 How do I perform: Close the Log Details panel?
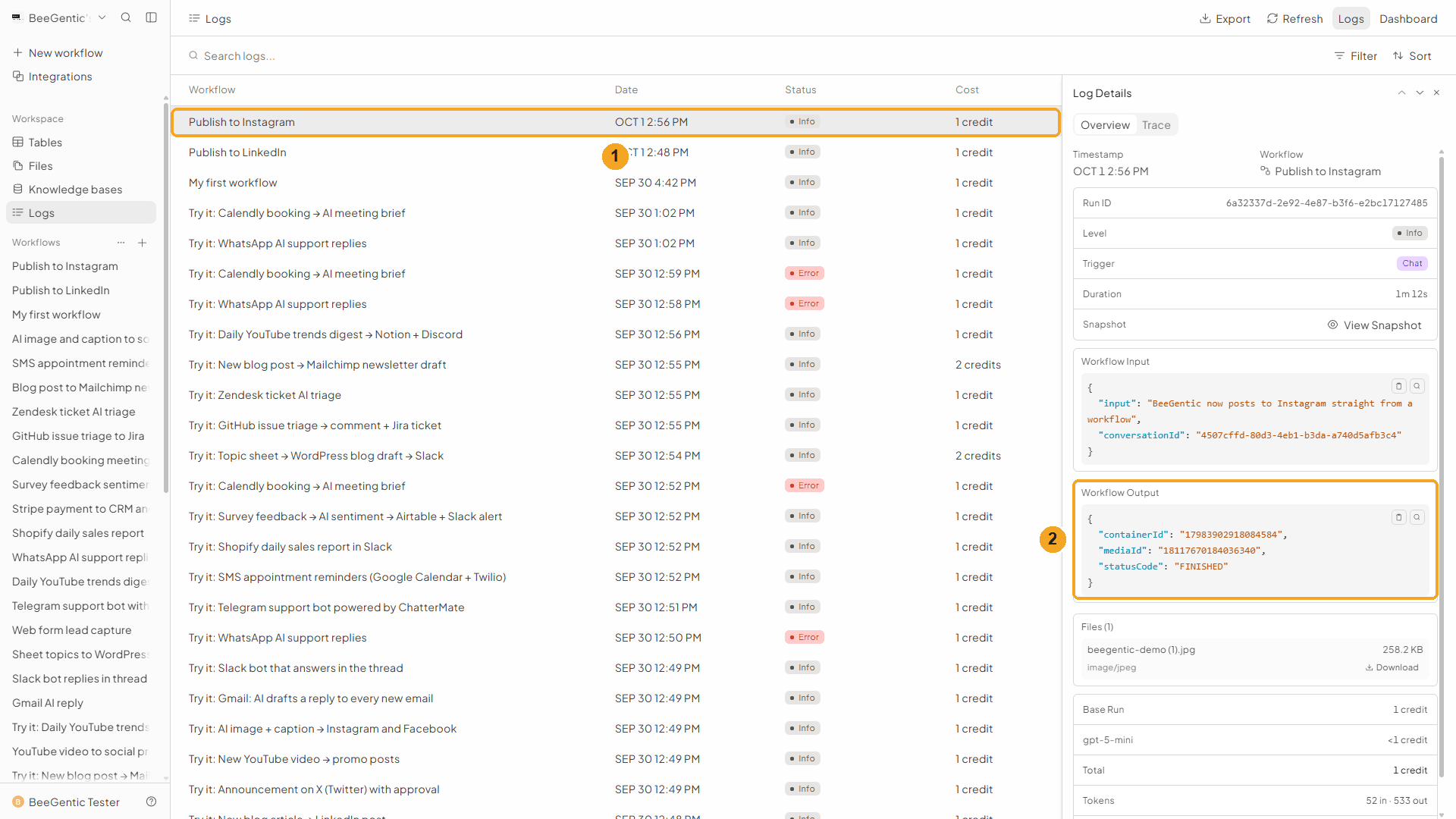pyautogui.click(x=1436, y=93)
